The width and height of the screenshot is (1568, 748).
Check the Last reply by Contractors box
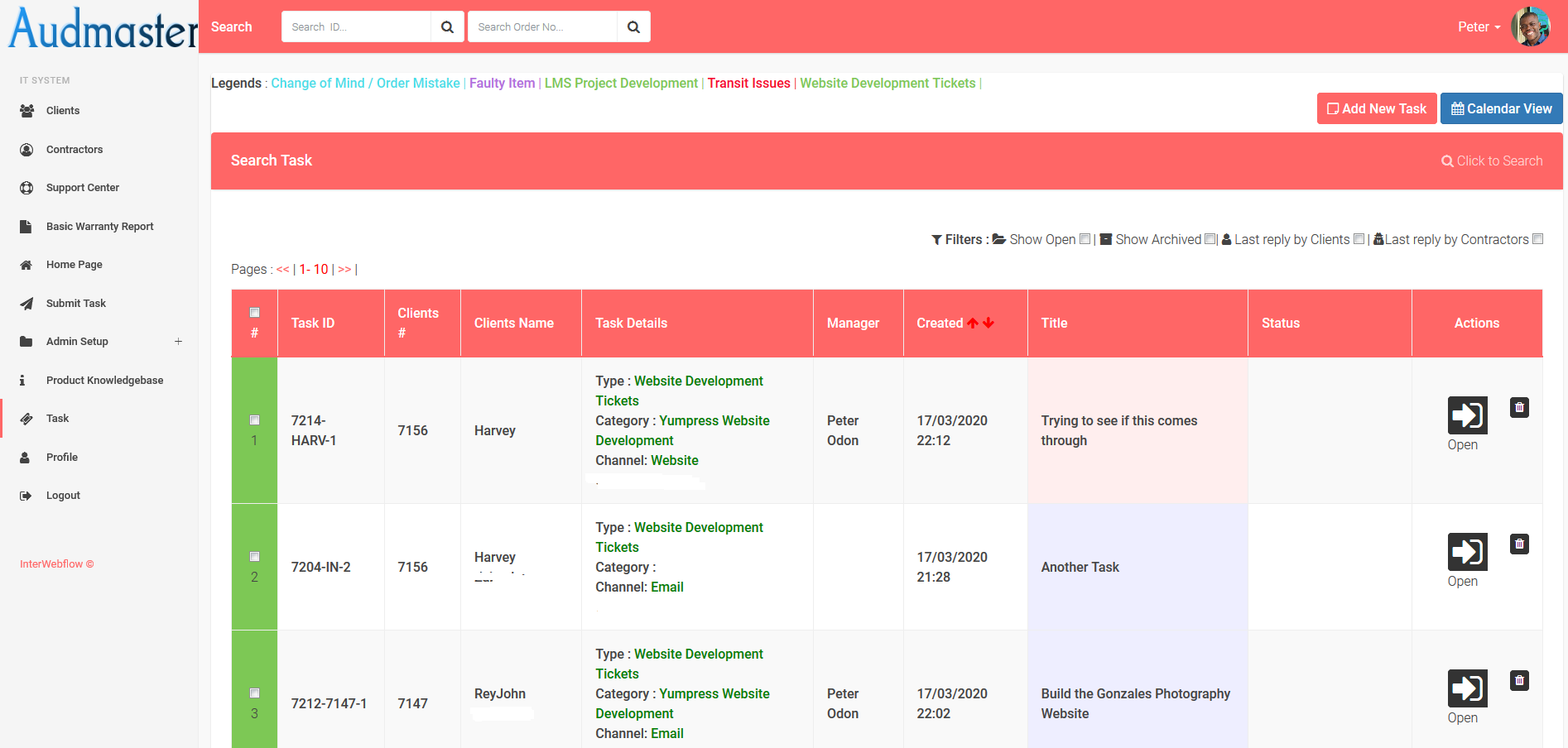(1537, 239)
